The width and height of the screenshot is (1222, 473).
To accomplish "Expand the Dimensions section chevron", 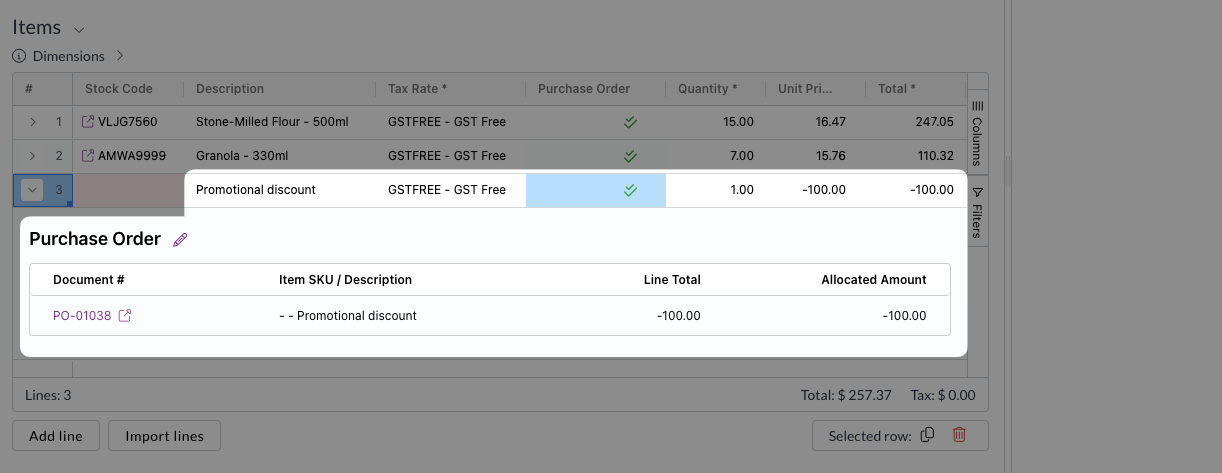I will (x=120, y=56).
